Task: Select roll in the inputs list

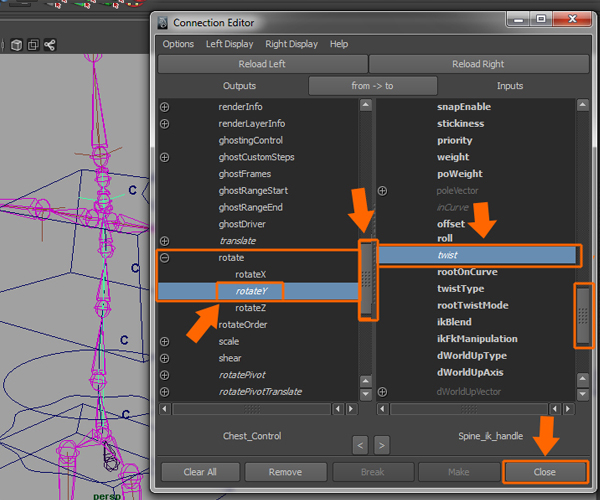Action: click(x=445, y=239)
